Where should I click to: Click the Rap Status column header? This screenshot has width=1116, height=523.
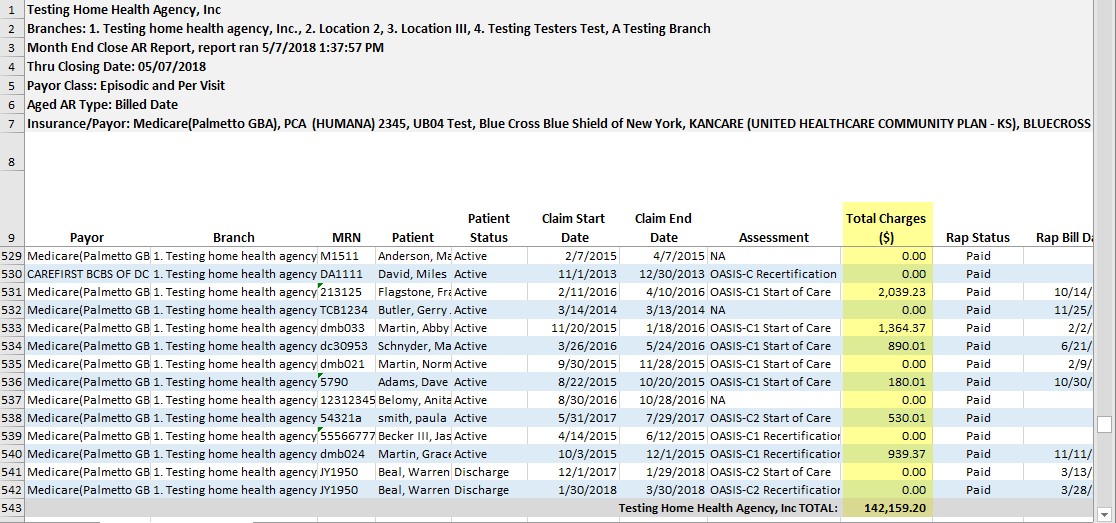click(x=978, y=238)
